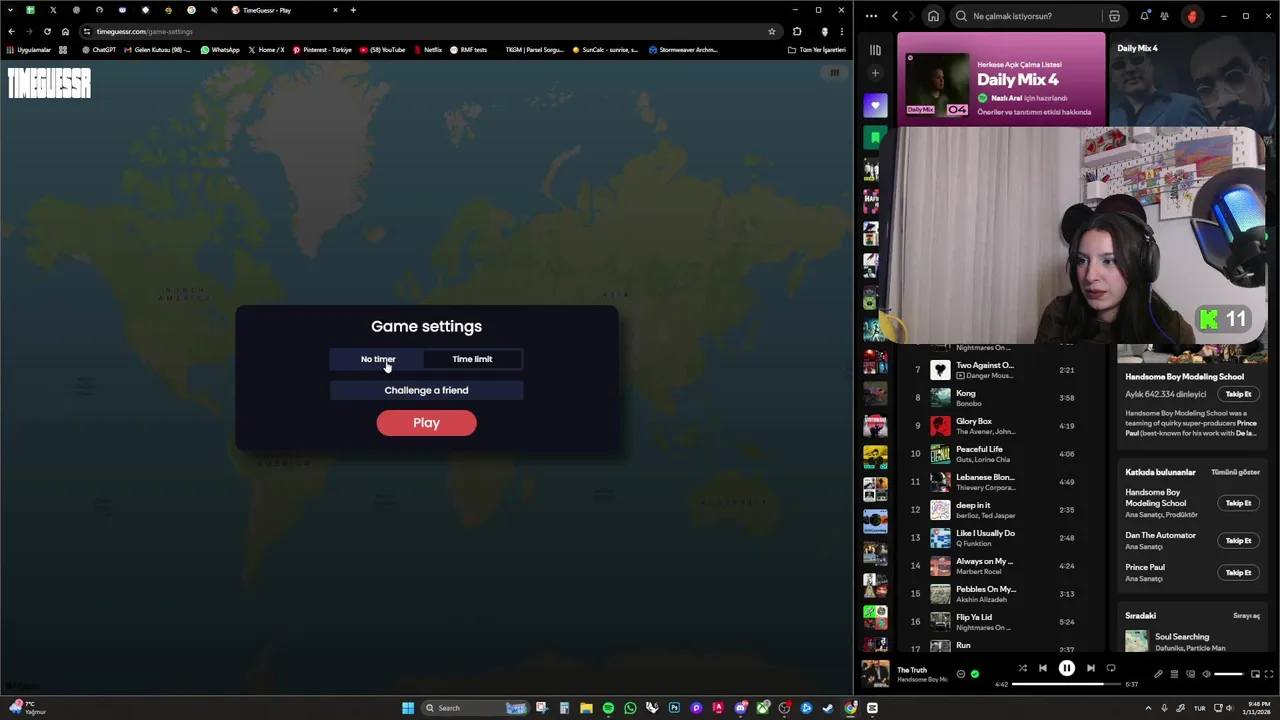
Task: Open lyrics with the microphone icon
Action: click(1158, 674)
